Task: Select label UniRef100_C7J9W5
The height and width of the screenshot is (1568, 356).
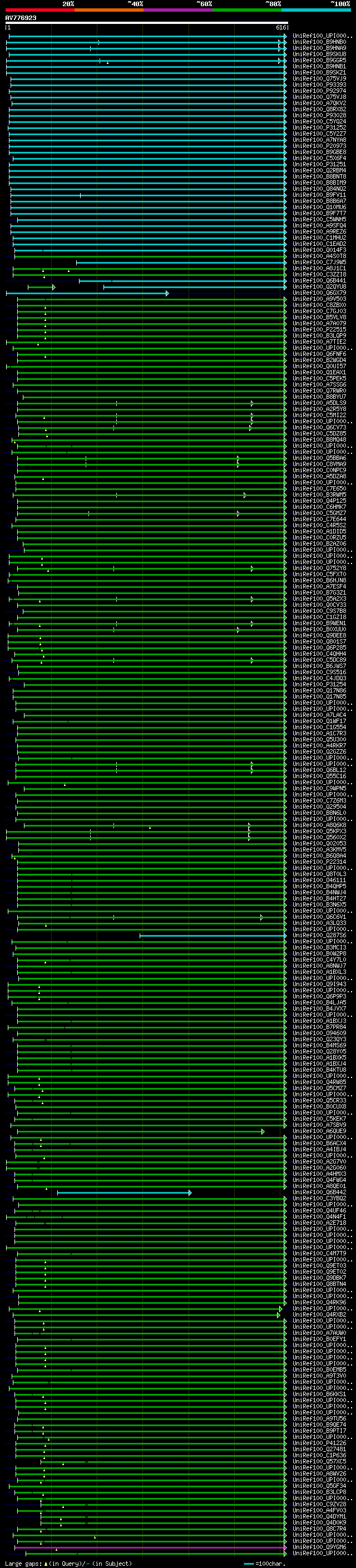Action: 319,263
